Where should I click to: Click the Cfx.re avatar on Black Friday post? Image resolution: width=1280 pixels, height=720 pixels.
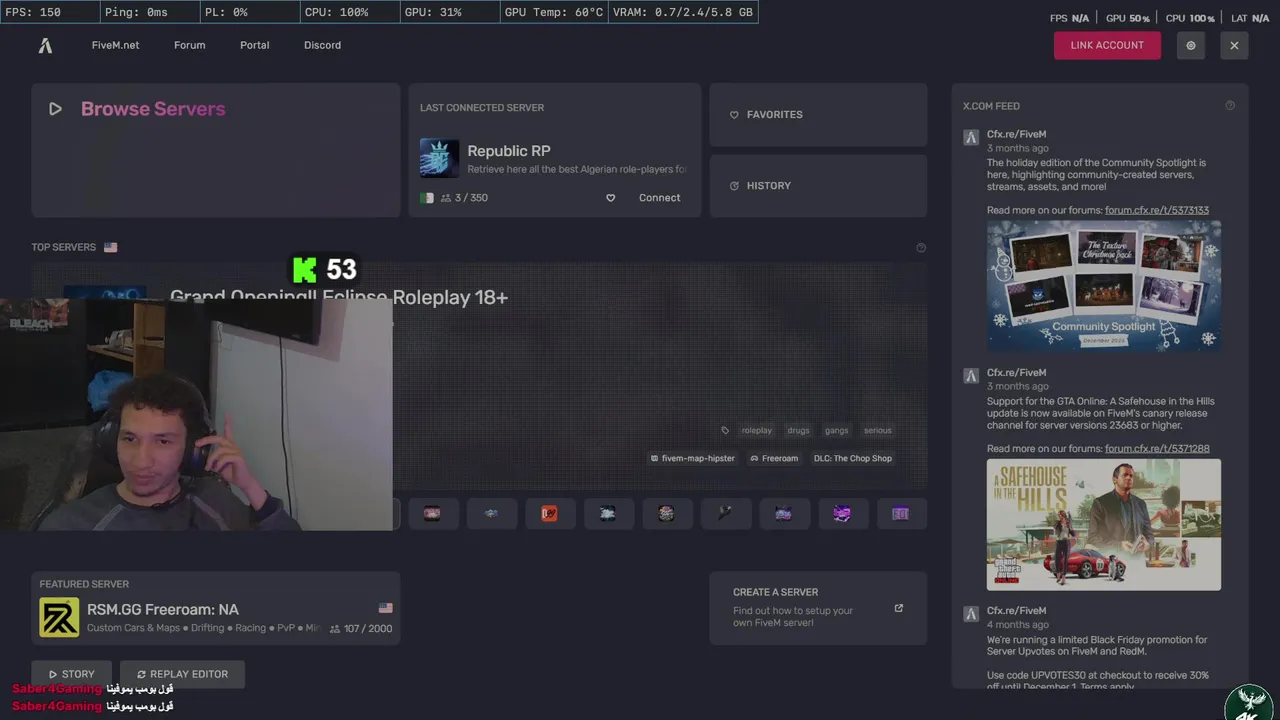[971, 614]
